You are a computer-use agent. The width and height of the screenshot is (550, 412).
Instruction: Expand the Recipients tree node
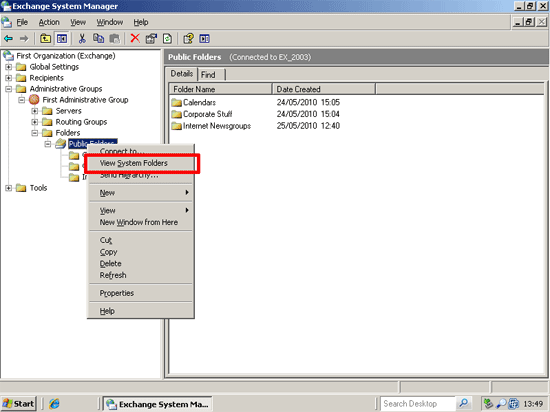(8, 78)
